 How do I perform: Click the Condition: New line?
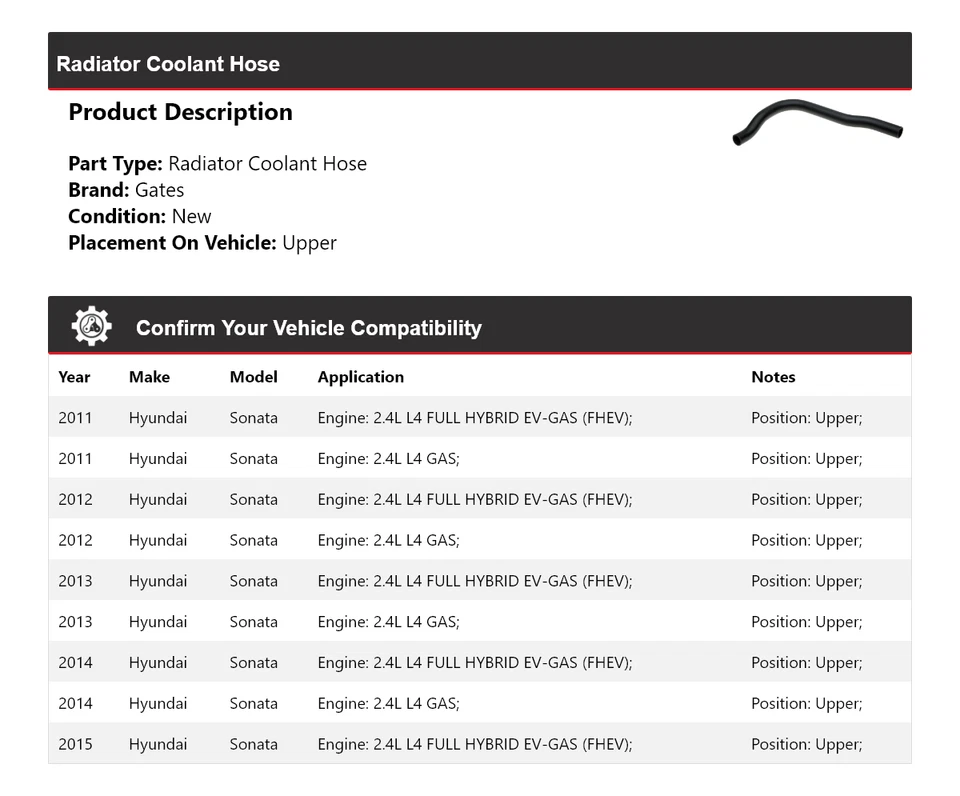140,216
